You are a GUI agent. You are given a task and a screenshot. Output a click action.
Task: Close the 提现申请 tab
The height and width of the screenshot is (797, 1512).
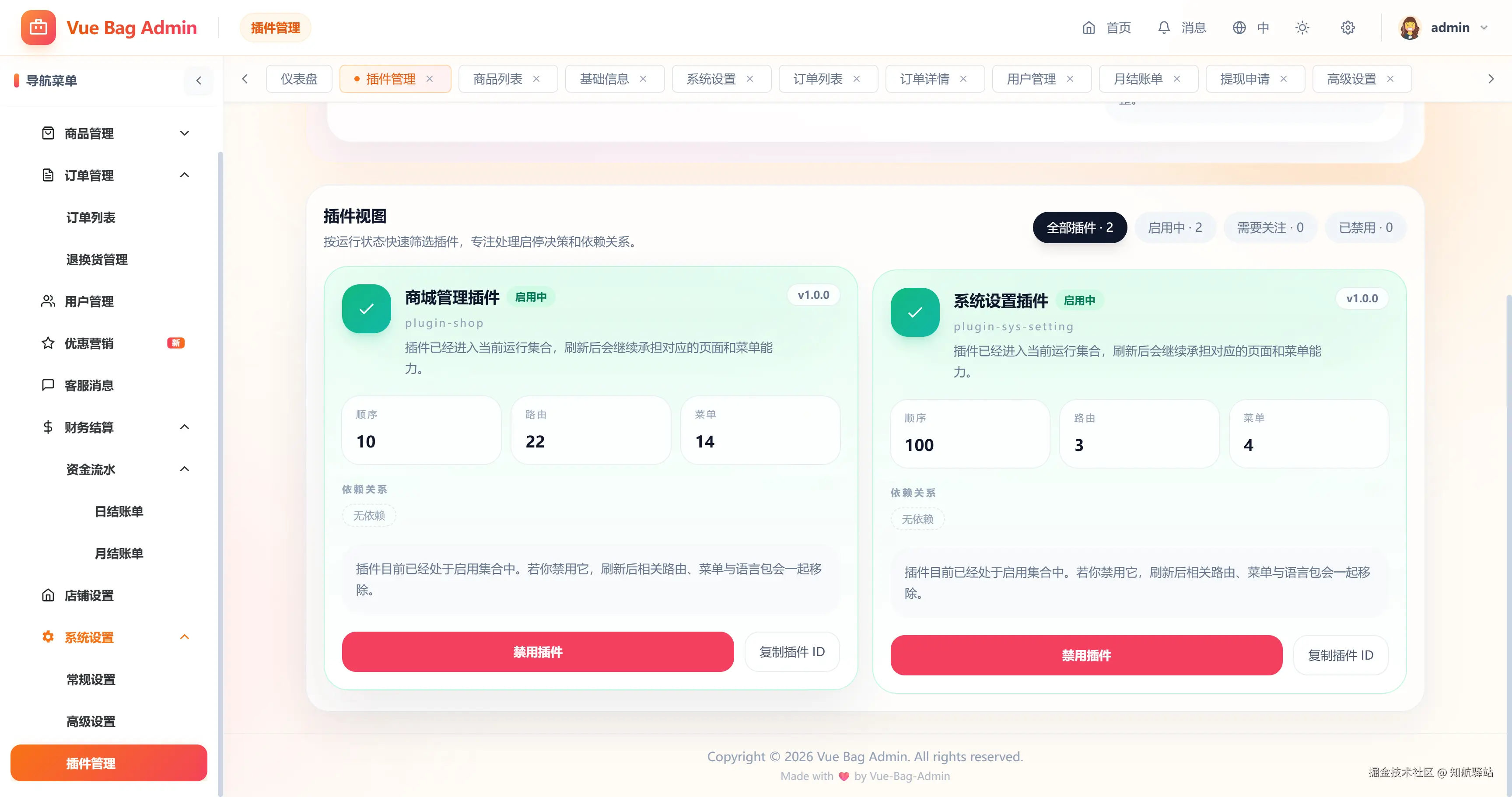pyautogui.click(x=1284, y=79)
